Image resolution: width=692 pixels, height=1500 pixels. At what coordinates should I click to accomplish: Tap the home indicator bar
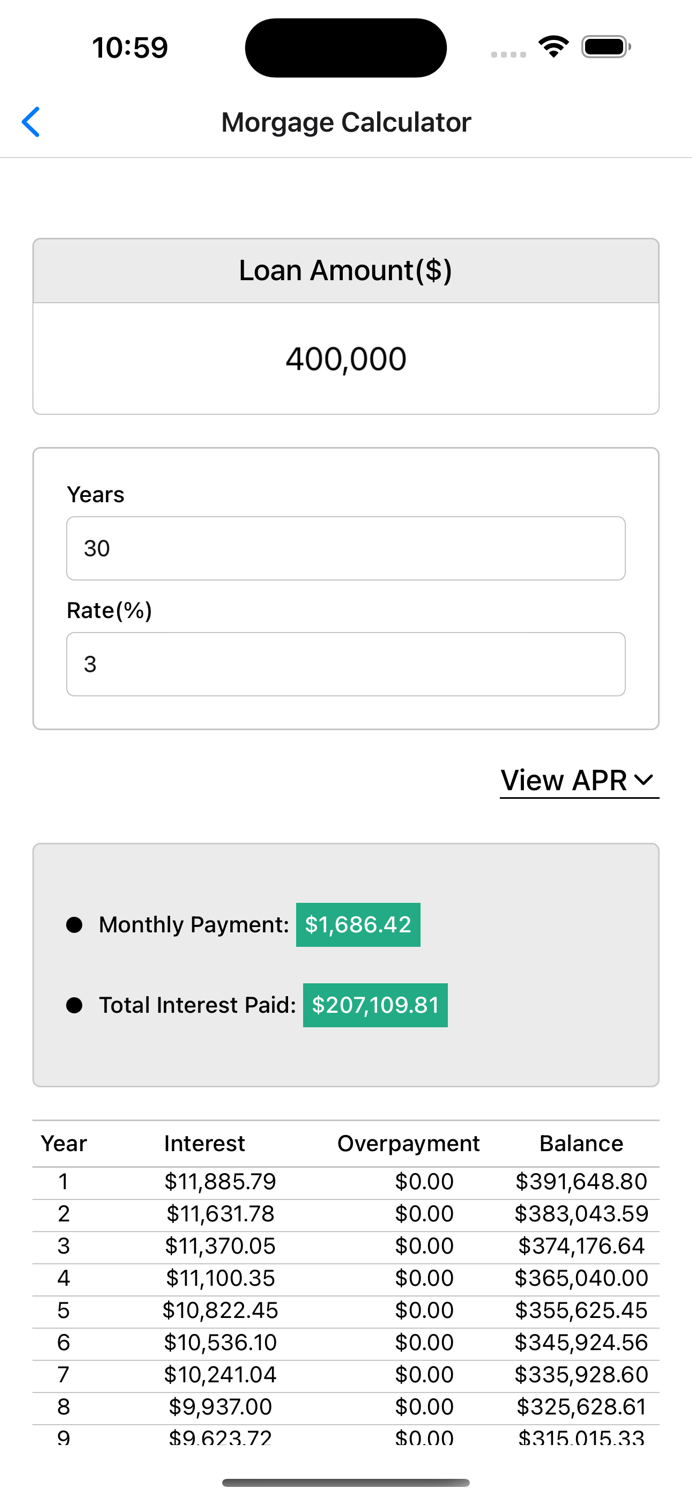click(x=346, y=1484)
